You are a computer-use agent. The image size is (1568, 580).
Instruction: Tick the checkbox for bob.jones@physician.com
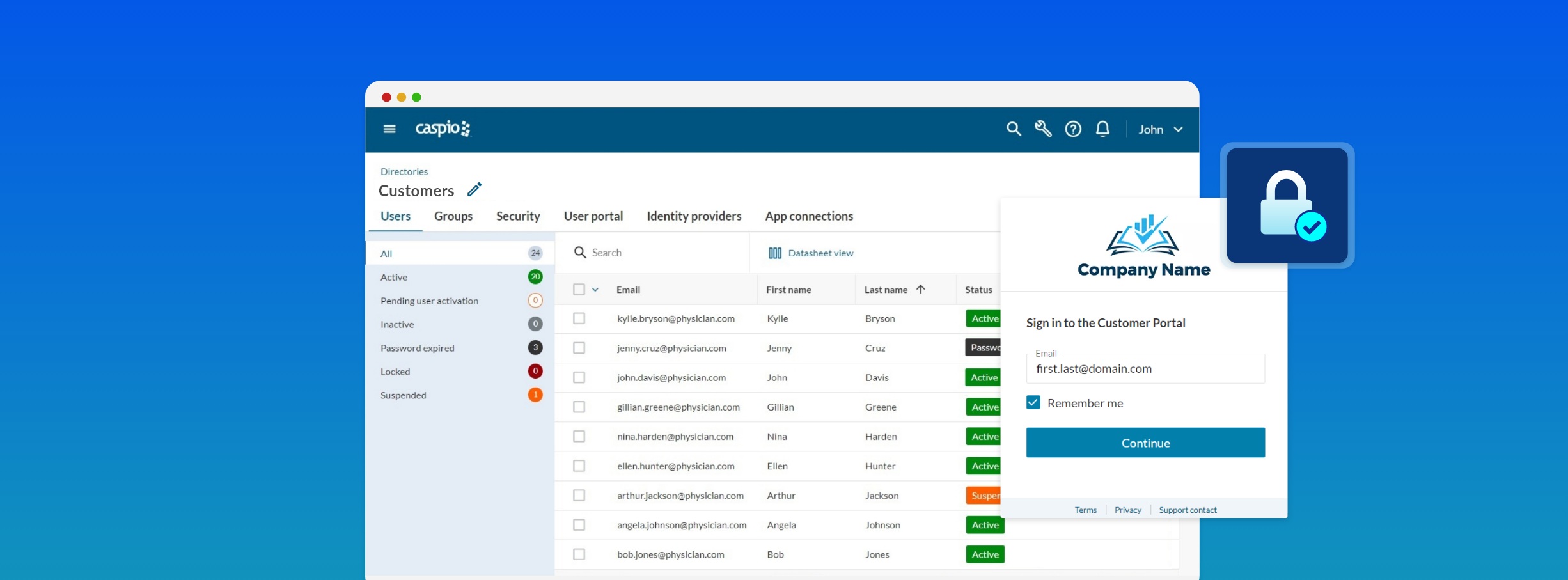(579, 554)
